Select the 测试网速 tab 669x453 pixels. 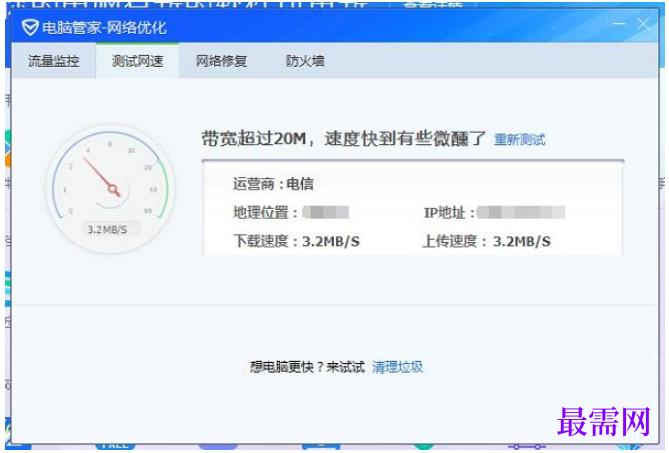click(x=137, y=61)
